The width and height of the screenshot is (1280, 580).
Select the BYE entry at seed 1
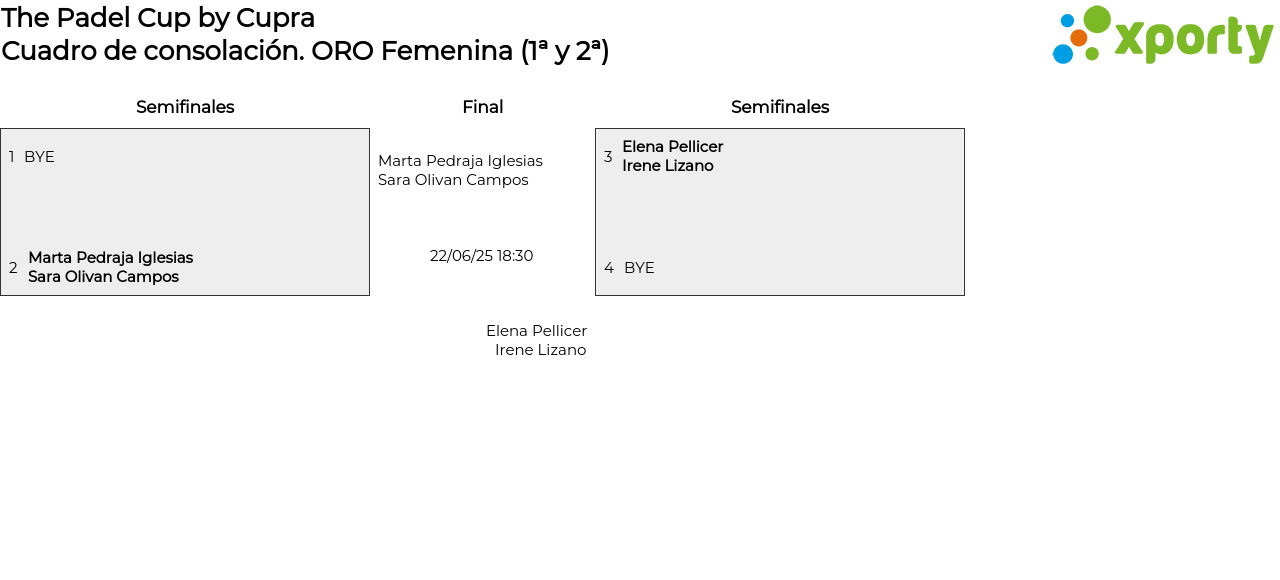click(39, 157)
